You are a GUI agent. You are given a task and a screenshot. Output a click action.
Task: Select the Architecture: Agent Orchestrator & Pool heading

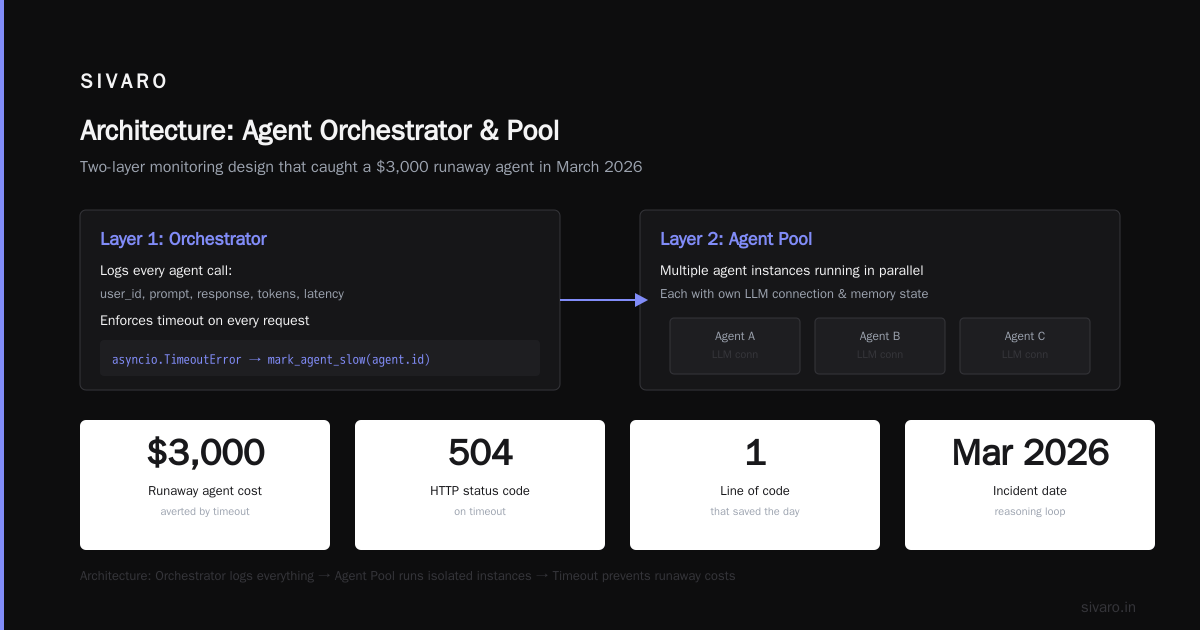coord(319,131)
